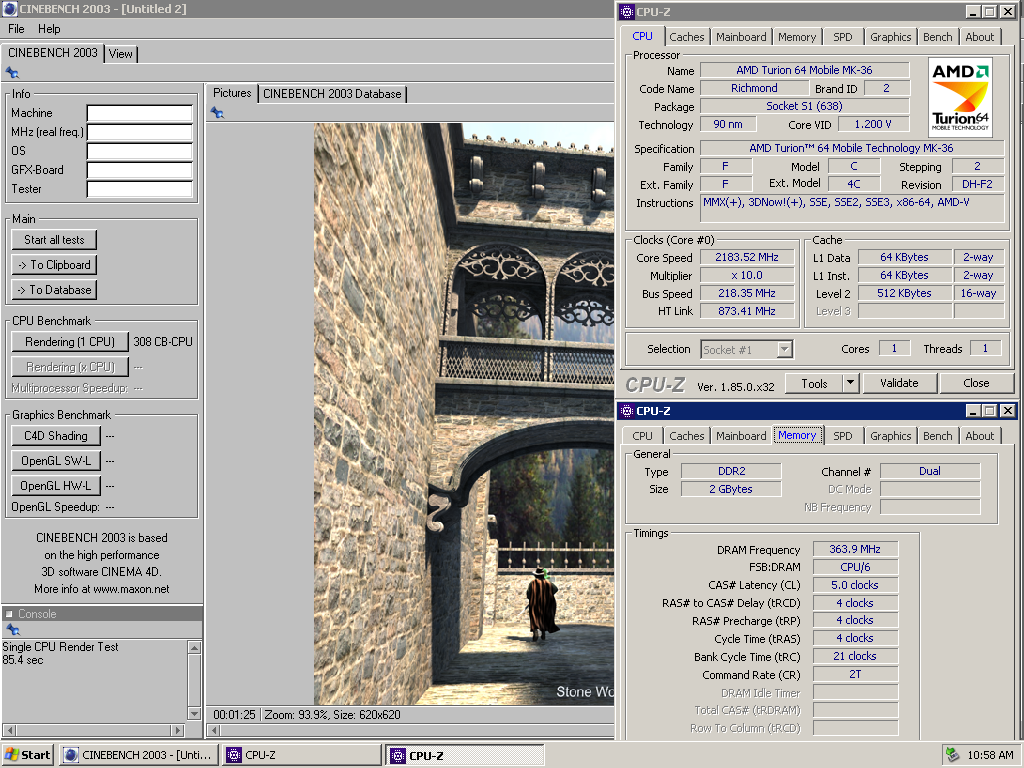
Task: Open Bench tab in lower CPU-Z window
Action: [937, 436]
